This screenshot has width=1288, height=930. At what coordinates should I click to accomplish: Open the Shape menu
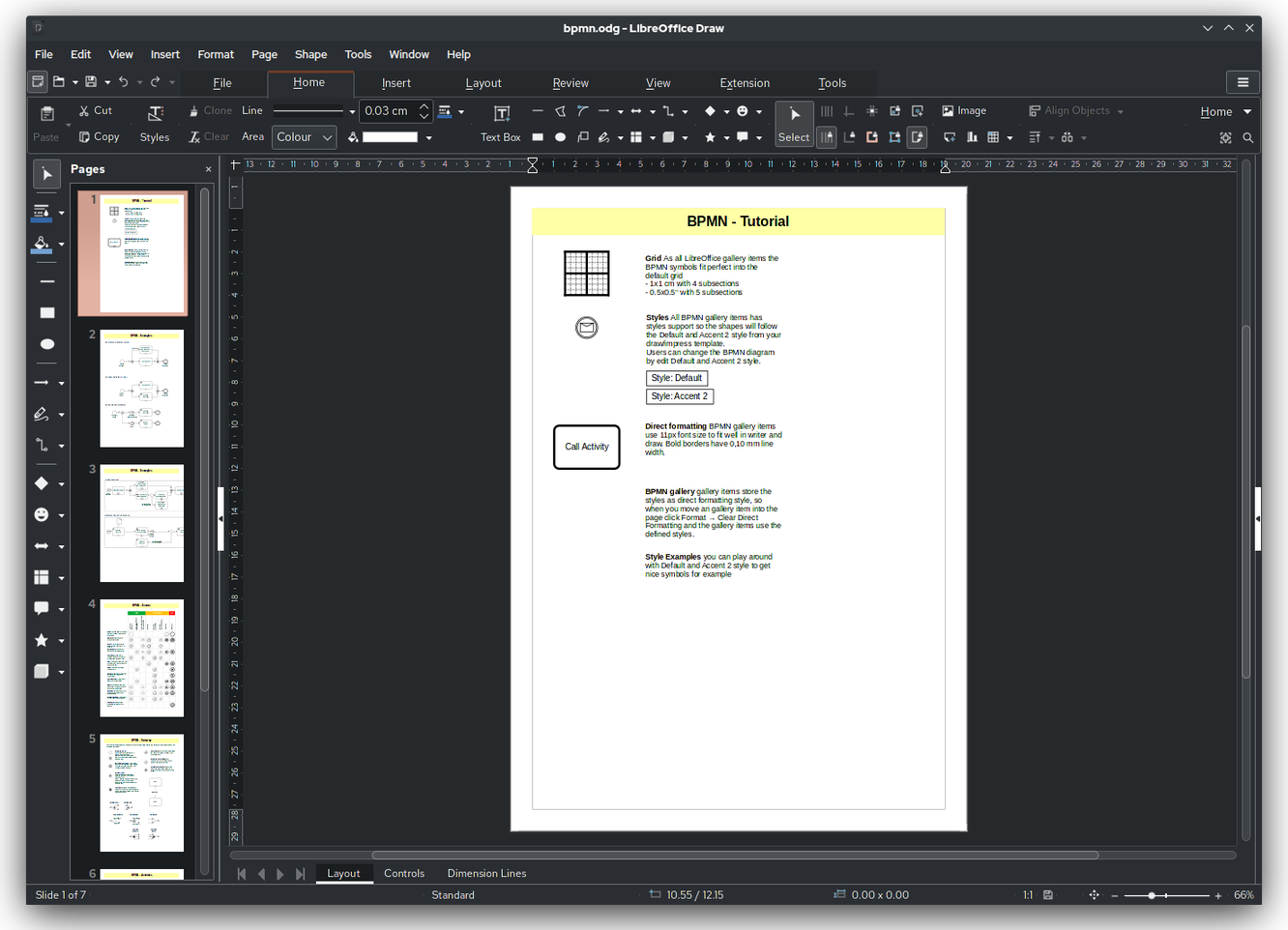[x=310, y=54]
